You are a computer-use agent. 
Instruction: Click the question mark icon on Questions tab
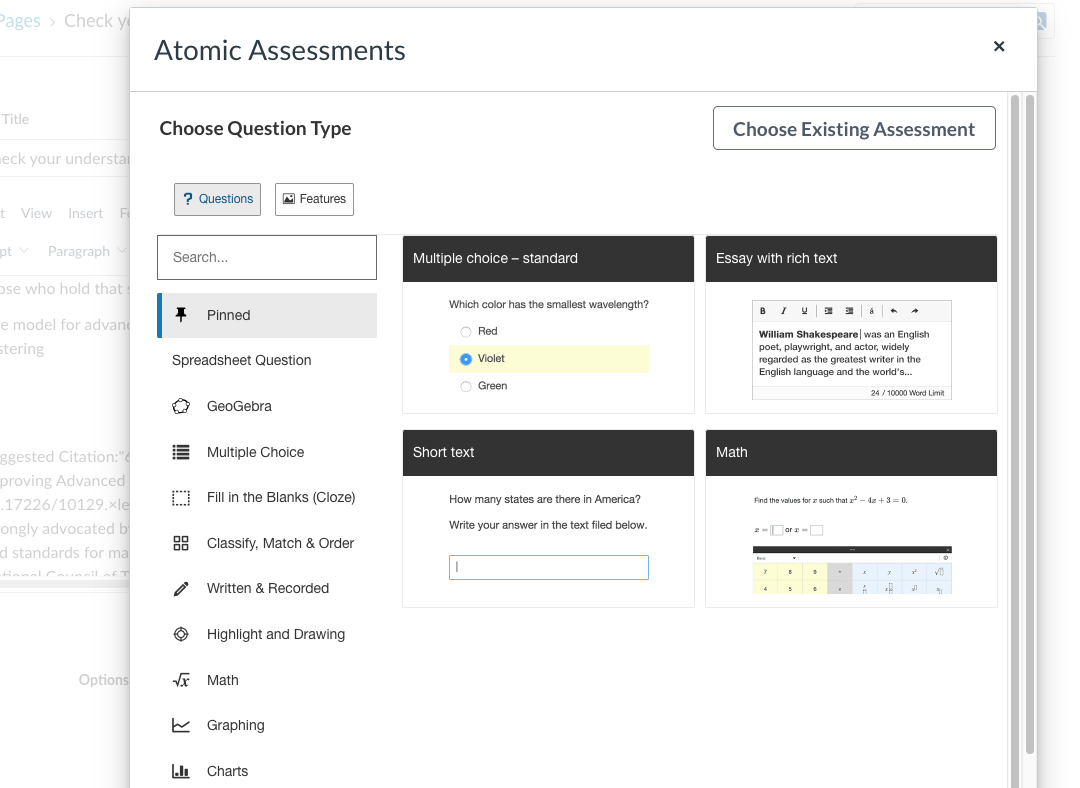click(x=188, y=199)
